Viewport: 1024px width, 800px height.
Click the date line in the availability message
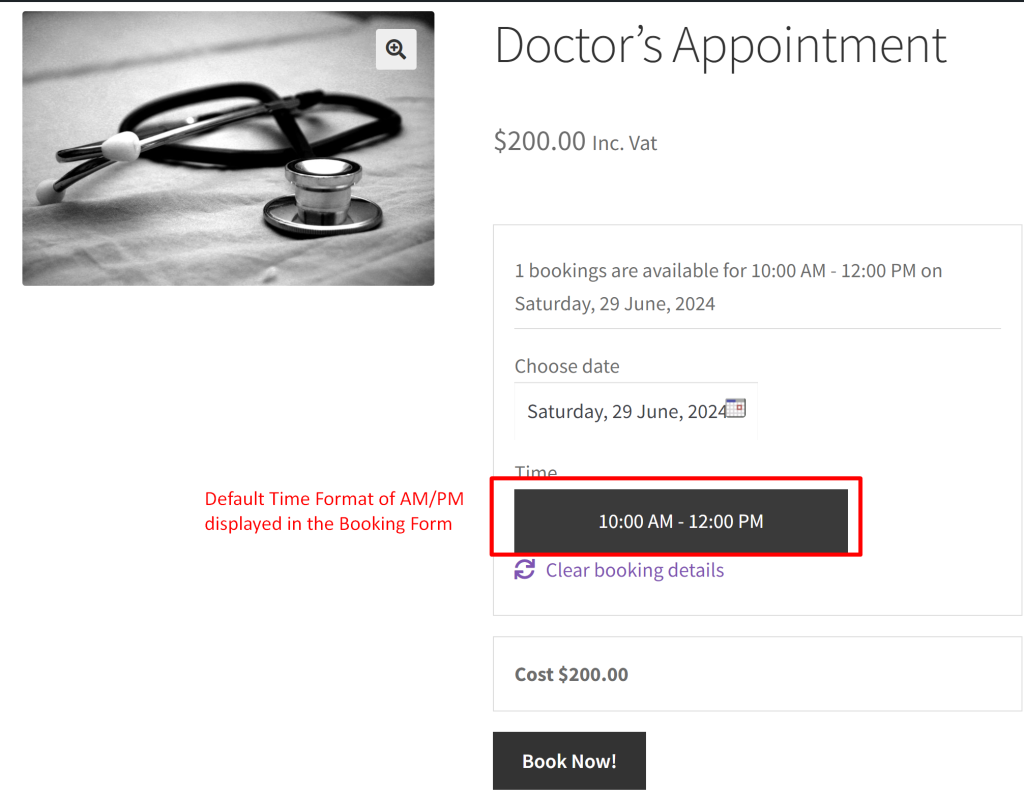click(614, 303)
